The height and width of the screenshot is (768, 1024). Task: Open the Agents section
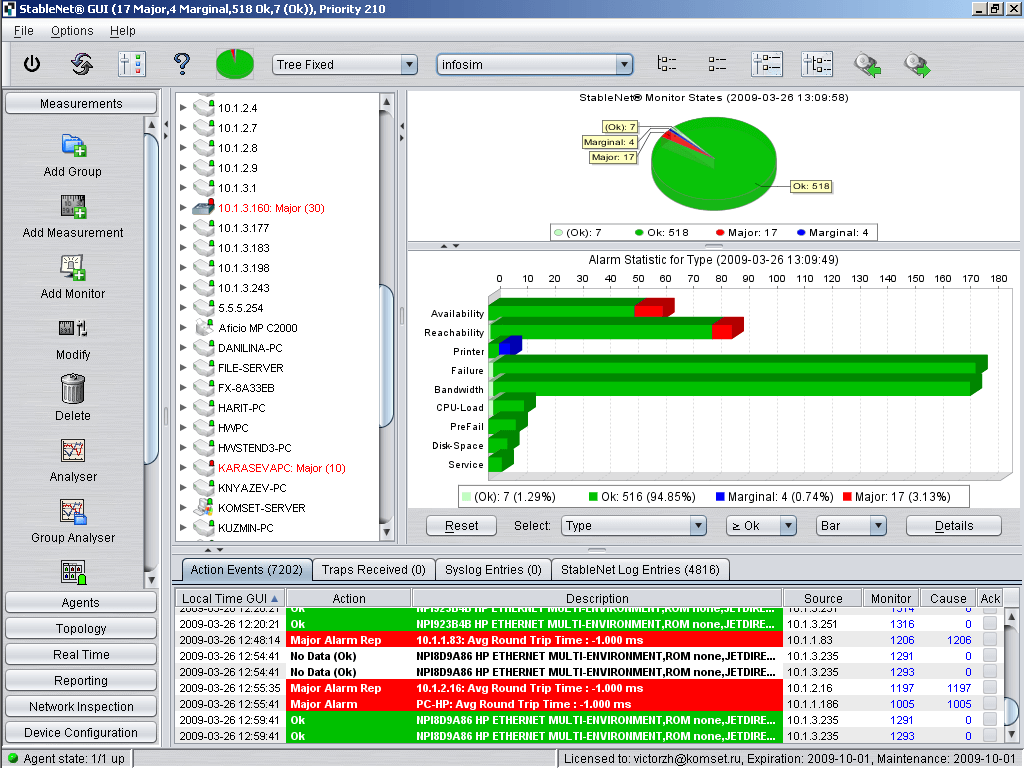point(81,602)
